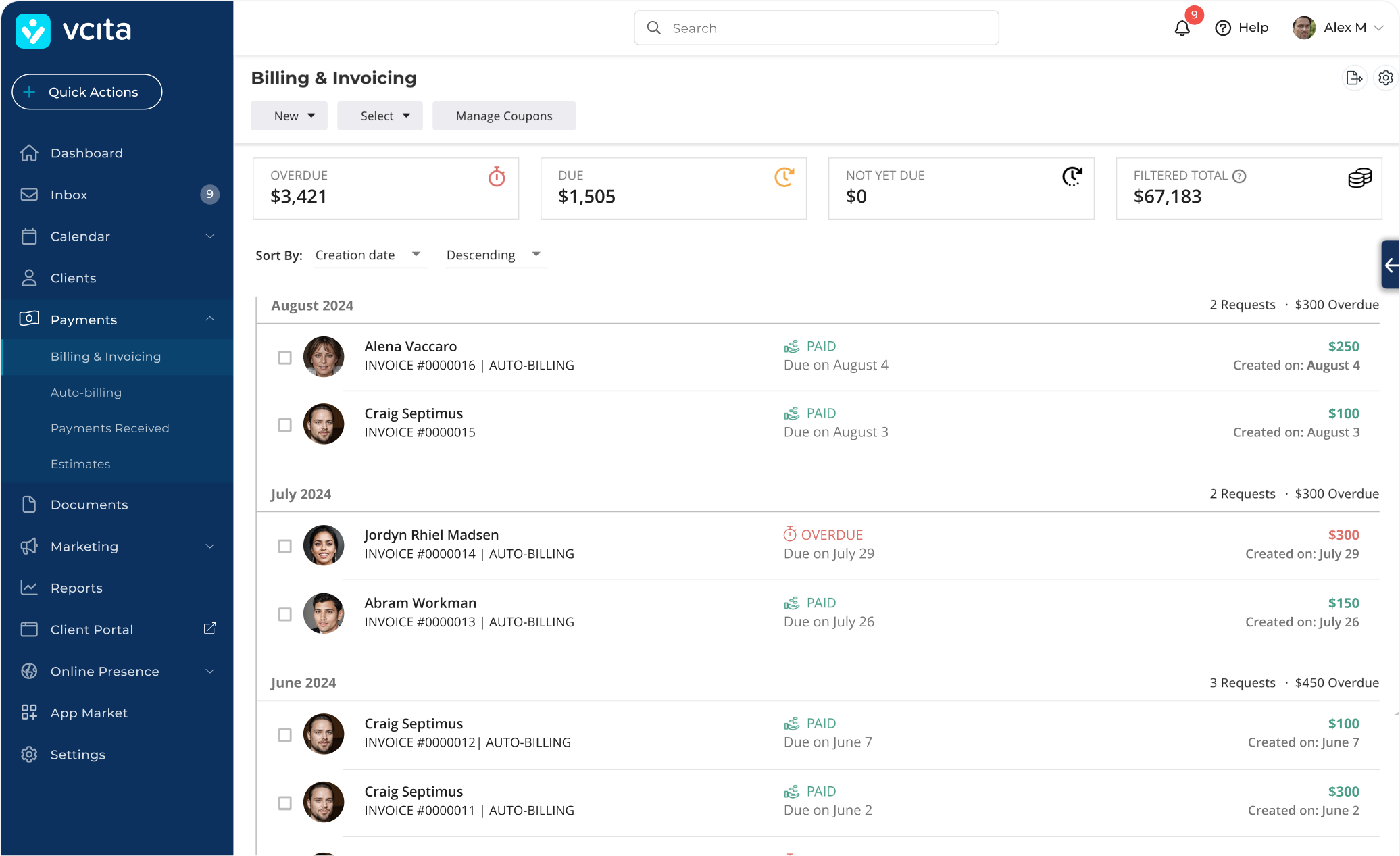The width and height of the screenshot is (1400, 856).
Task: Click the Quick Actions button
Action: coord(87,92)
